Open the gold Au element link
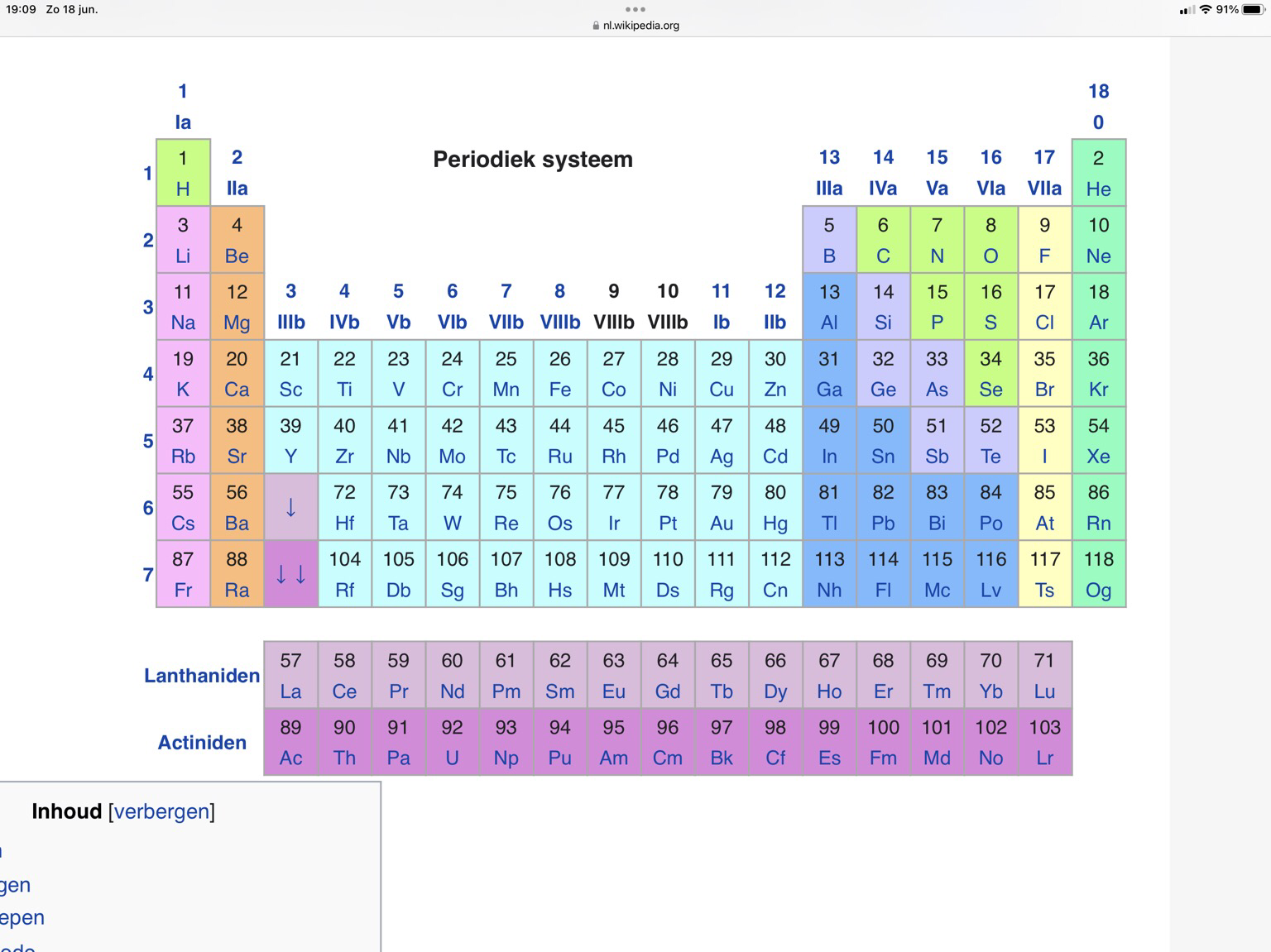Screen dimensions: 1271x952 pyautogui.click(x=721, y=524)
